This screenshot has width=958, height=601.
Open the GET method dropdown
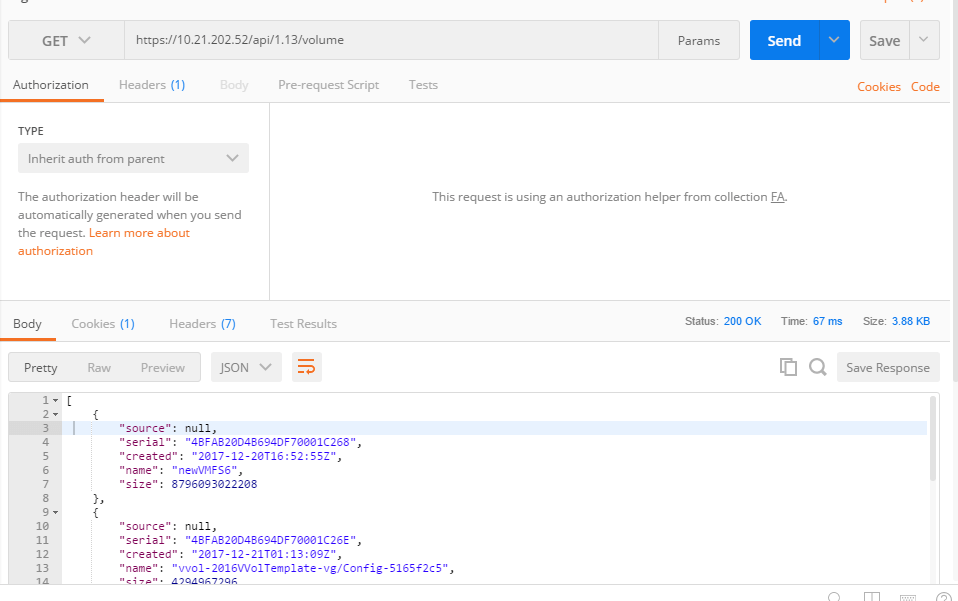tap(66, 40)
